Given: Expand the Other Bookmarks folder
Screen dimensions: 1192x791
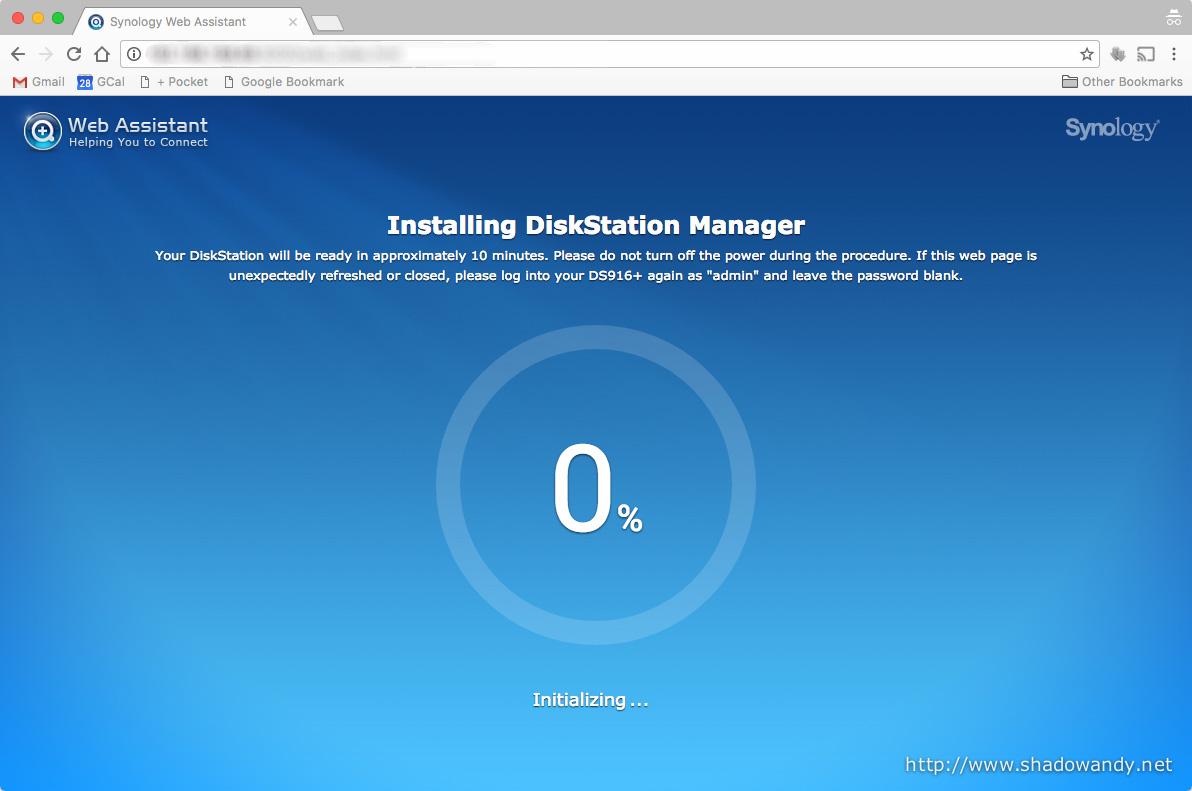Looking at the screenshot, I should 1122,82.
